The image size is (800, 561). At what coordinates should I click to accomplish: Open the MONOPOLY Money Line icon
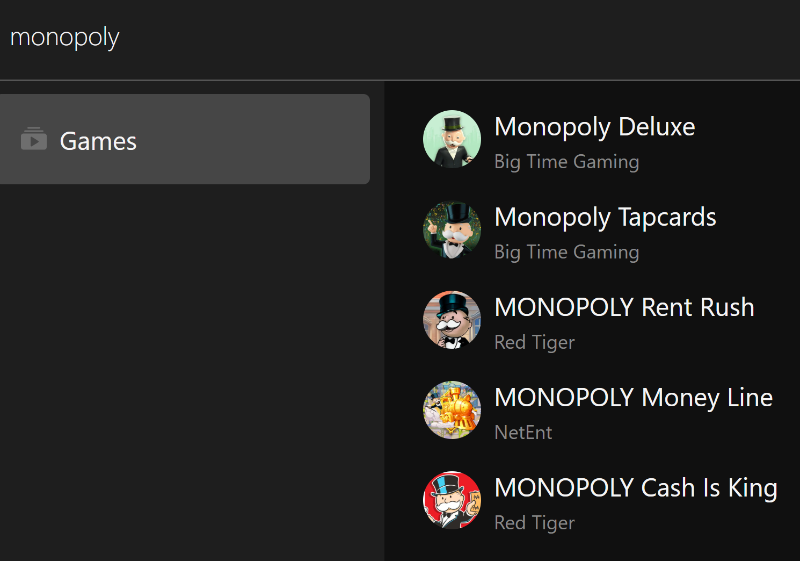pyautogui.click(x=452, y=410)
